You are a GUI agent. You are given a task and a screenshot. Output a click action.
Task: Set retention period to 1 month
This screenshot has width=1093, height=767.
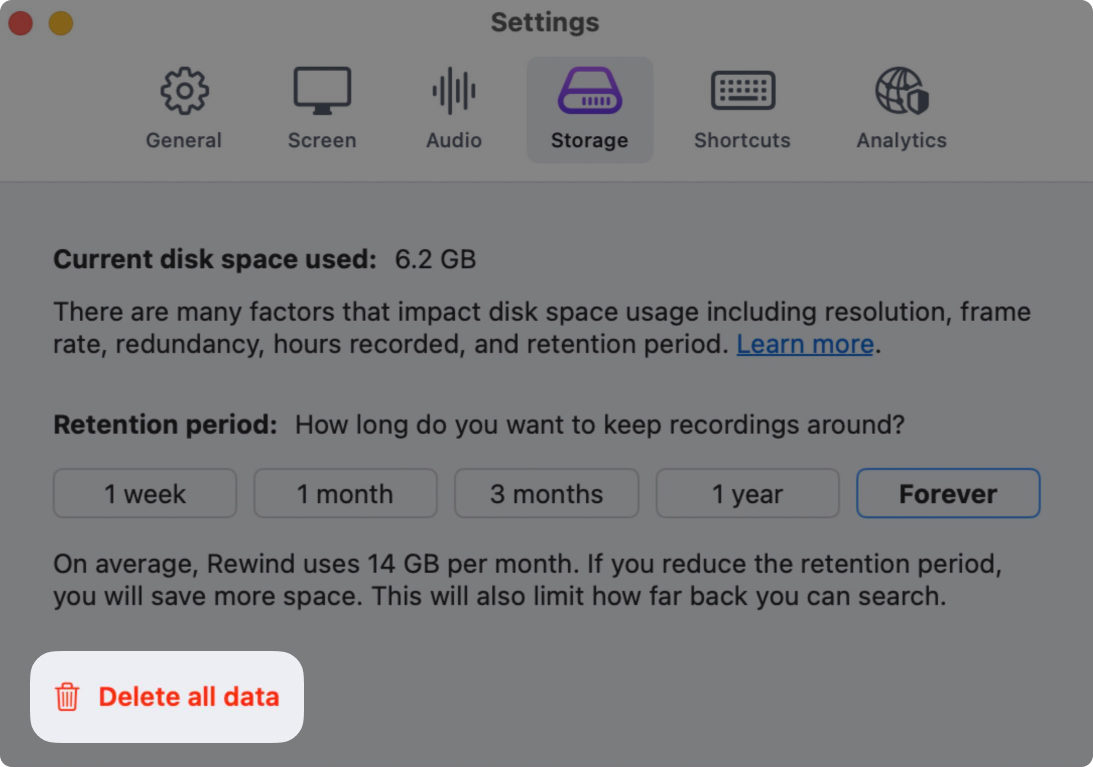(x=345, y=494)
